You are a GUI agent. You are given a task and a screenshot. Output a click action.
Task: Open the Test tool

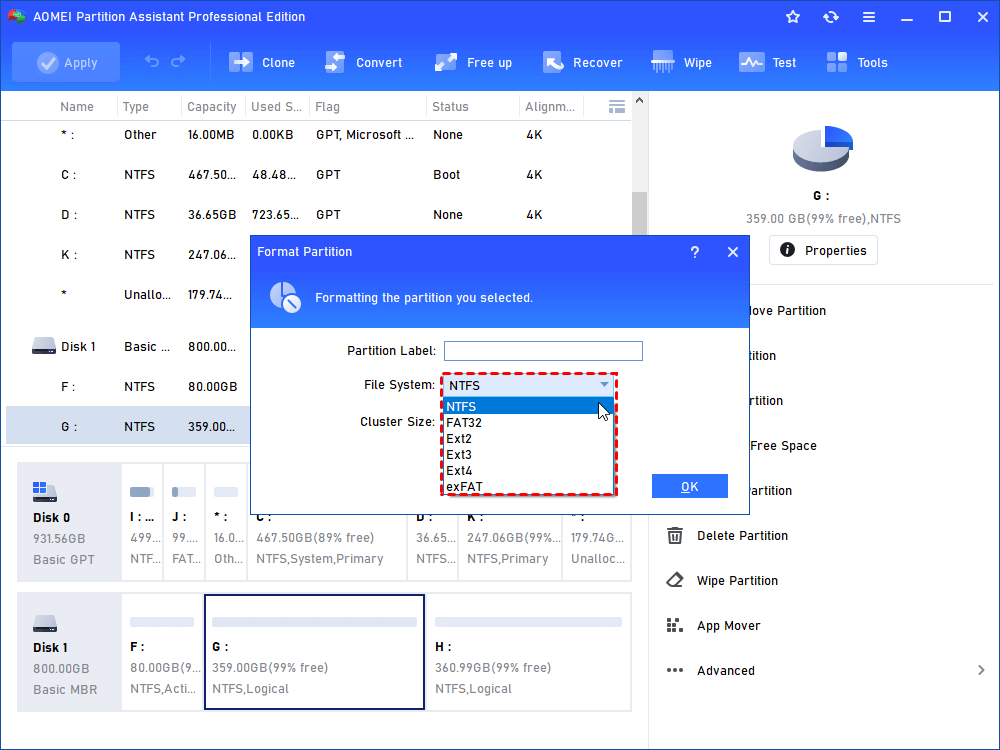767,62
